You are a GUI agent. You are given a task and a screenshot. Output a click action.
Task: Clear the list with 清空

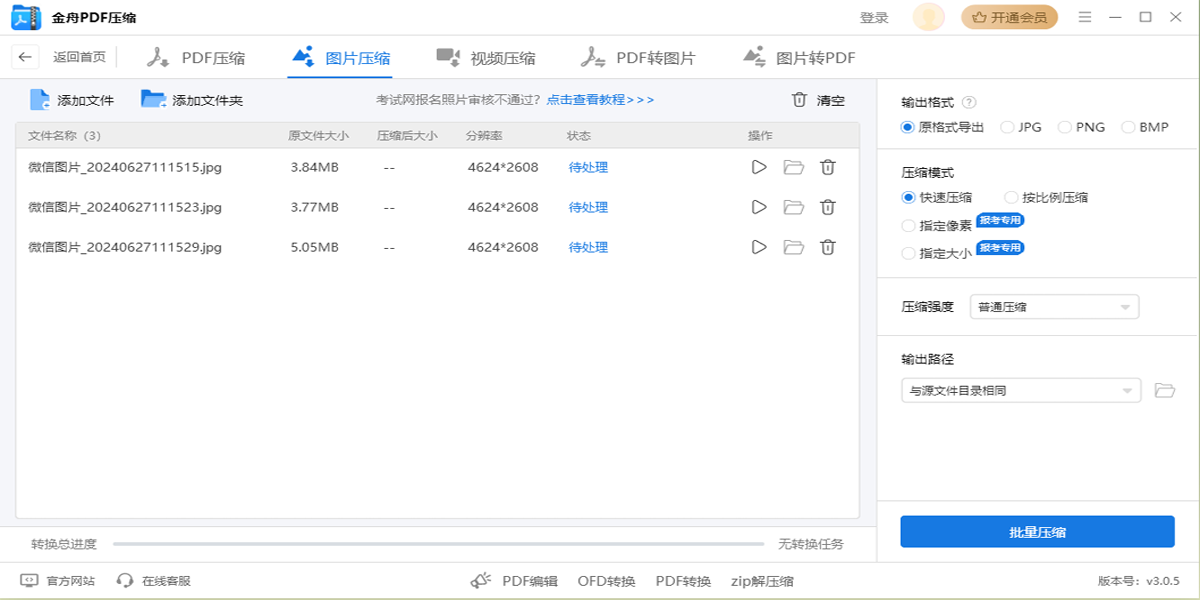click(818, 100)
